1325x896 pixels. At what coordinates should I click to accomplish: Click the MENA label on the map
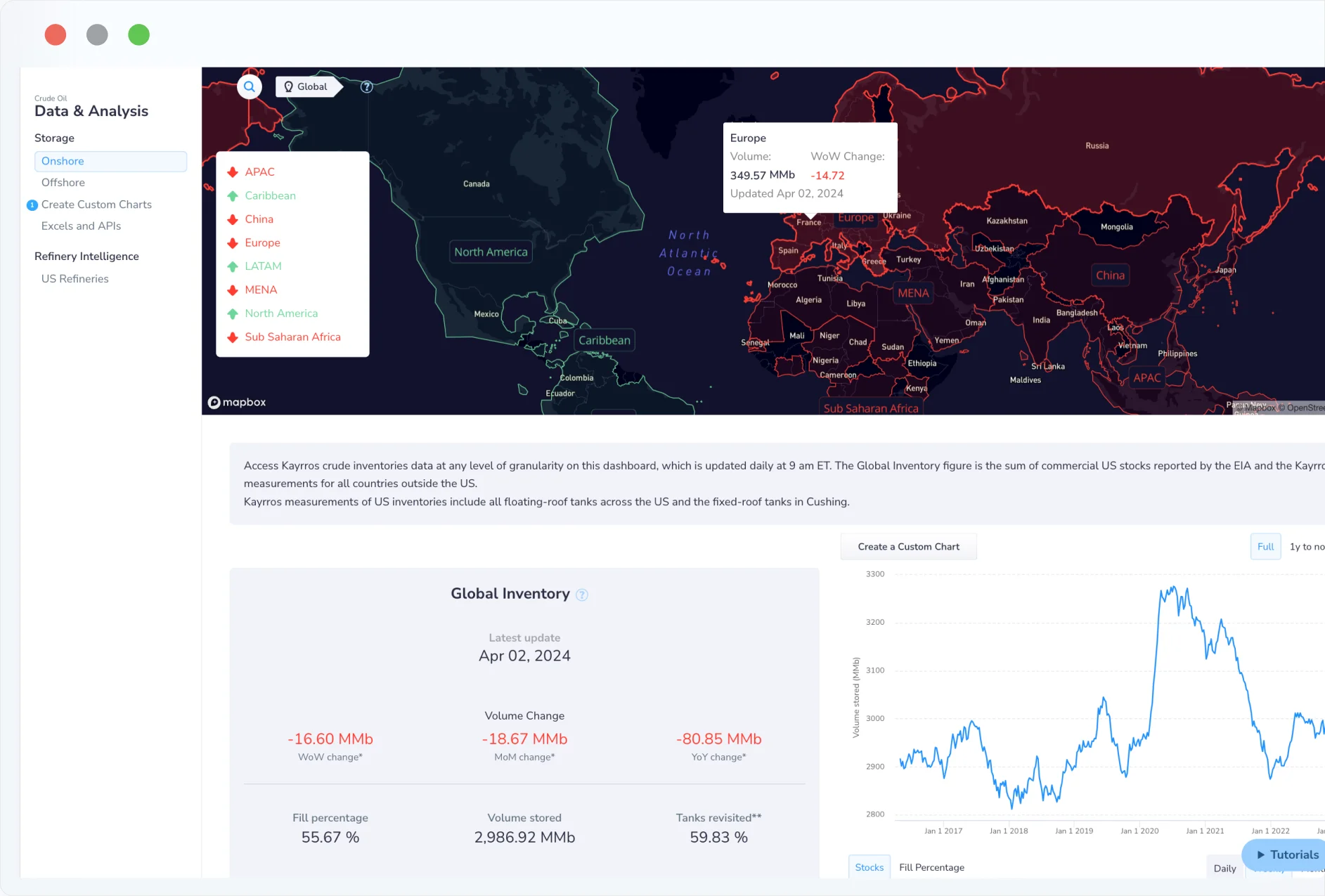913,294
